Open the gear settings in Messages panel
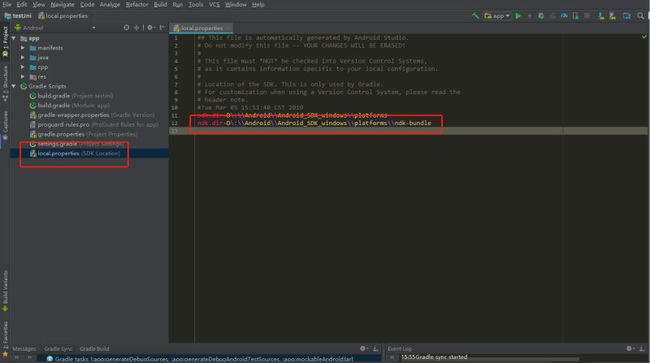This screenshot has height=363, width=650. pyautogui.click(x=363, y=348)
